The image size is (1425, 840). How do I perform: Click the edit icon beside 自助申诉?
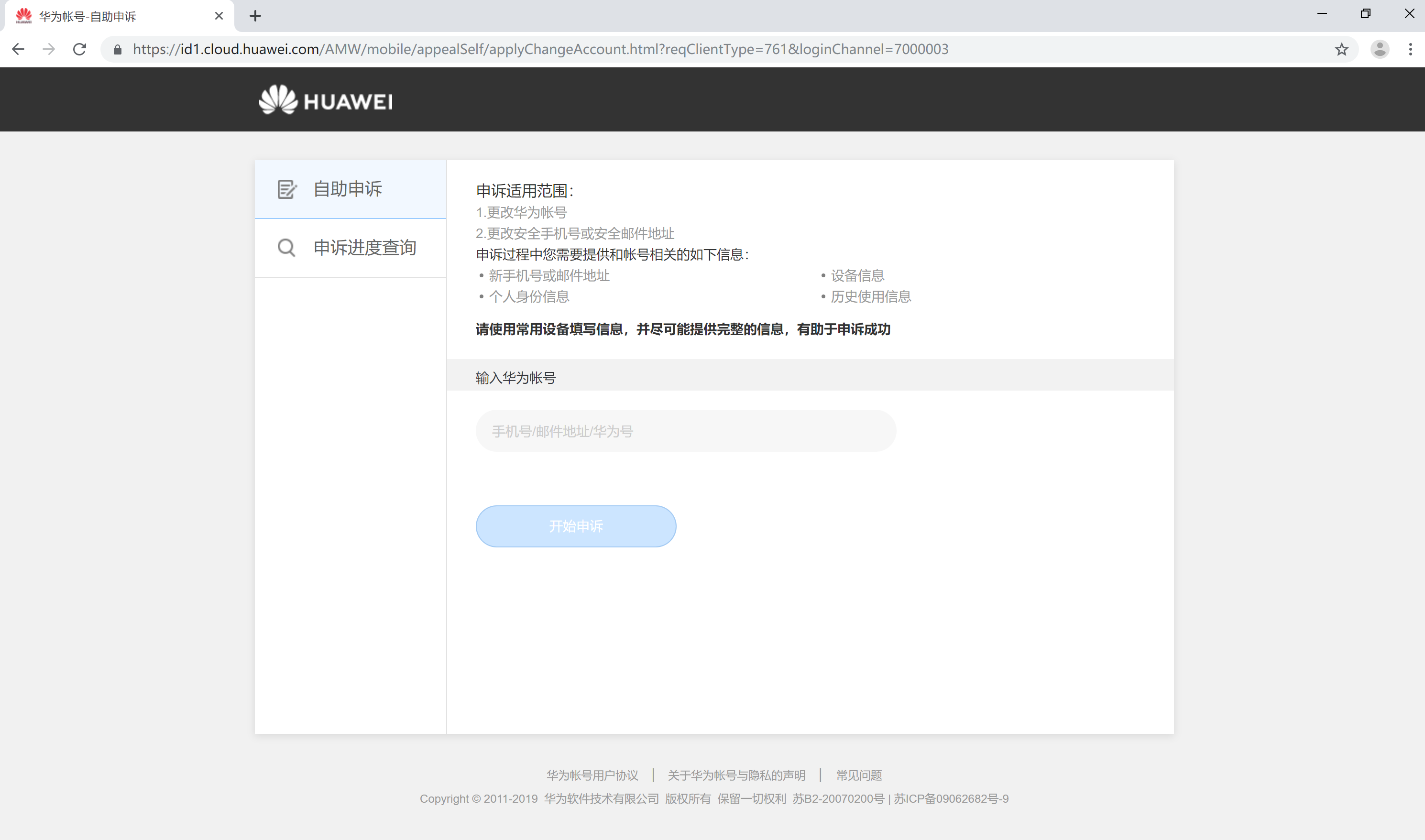286,189
